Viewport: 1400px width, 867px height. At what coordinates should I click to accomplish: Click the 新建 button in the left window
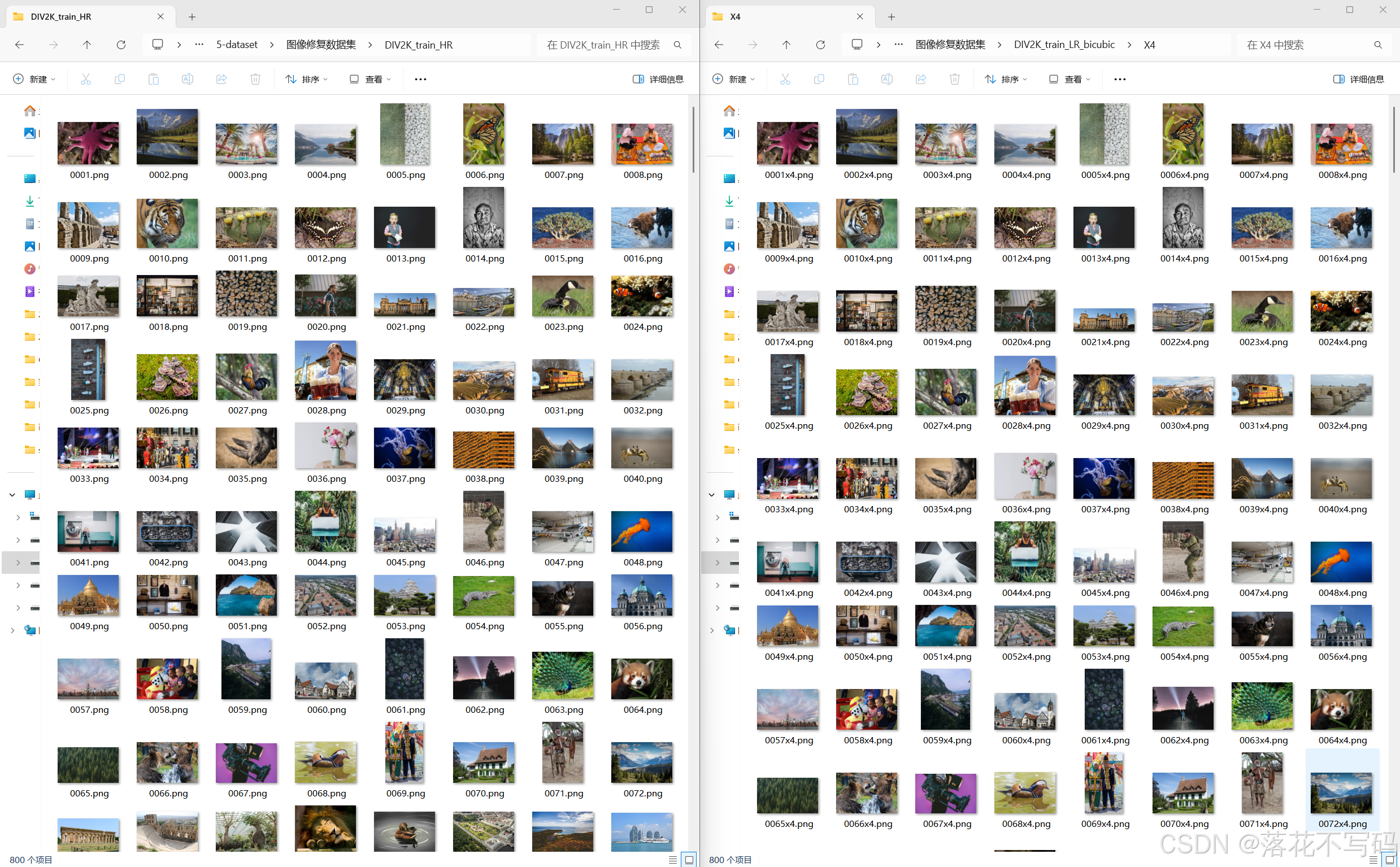34,79
